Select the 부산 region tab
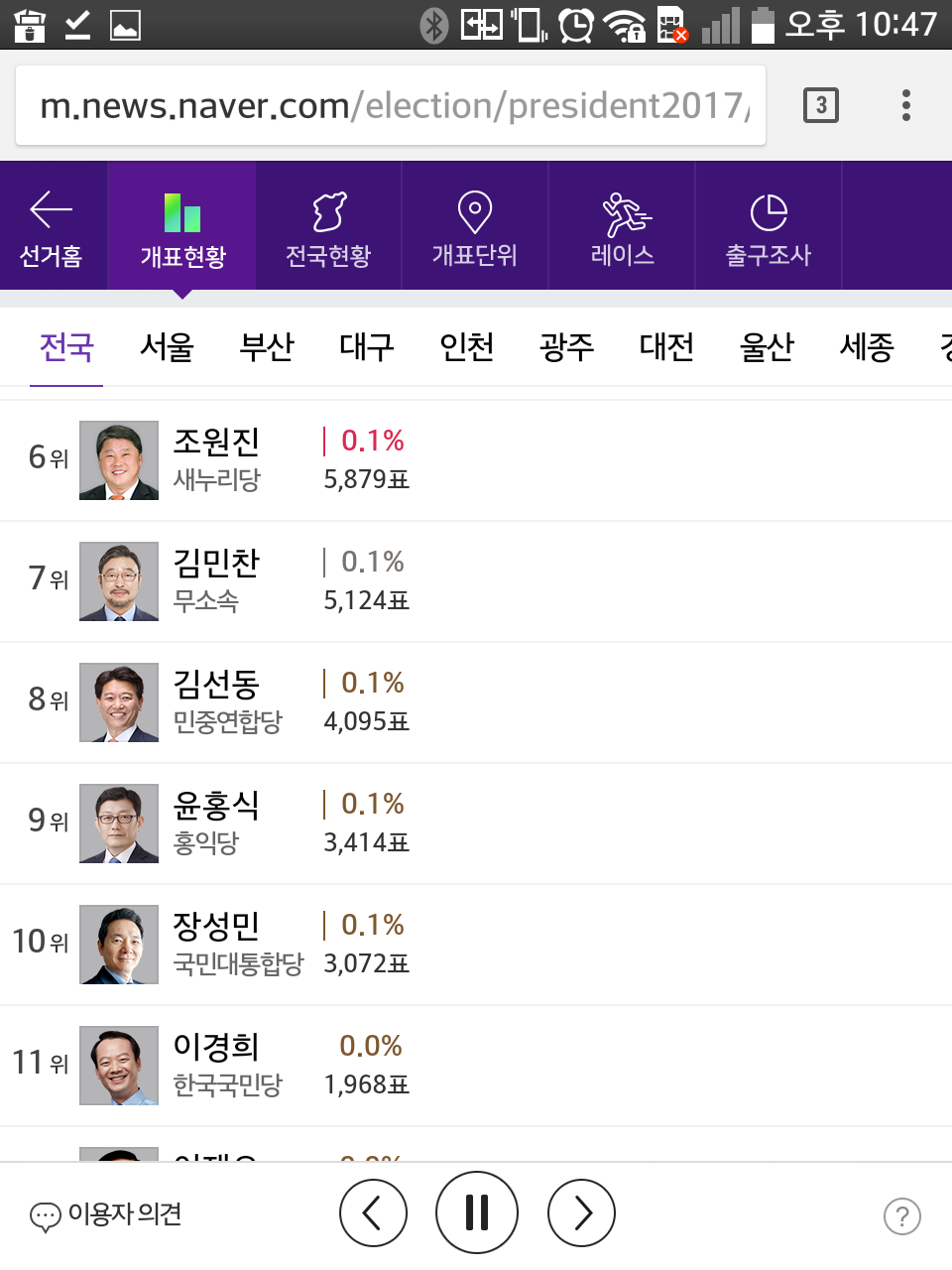The width and height of the screenshot is (952, 1270). pos(267,346)
